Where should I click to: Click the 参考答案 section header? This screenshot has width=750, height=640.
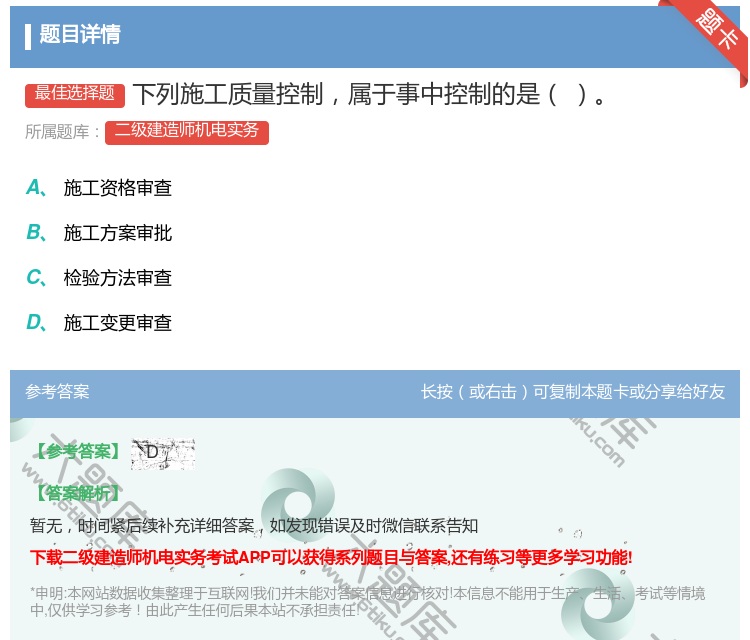(57, 392)
